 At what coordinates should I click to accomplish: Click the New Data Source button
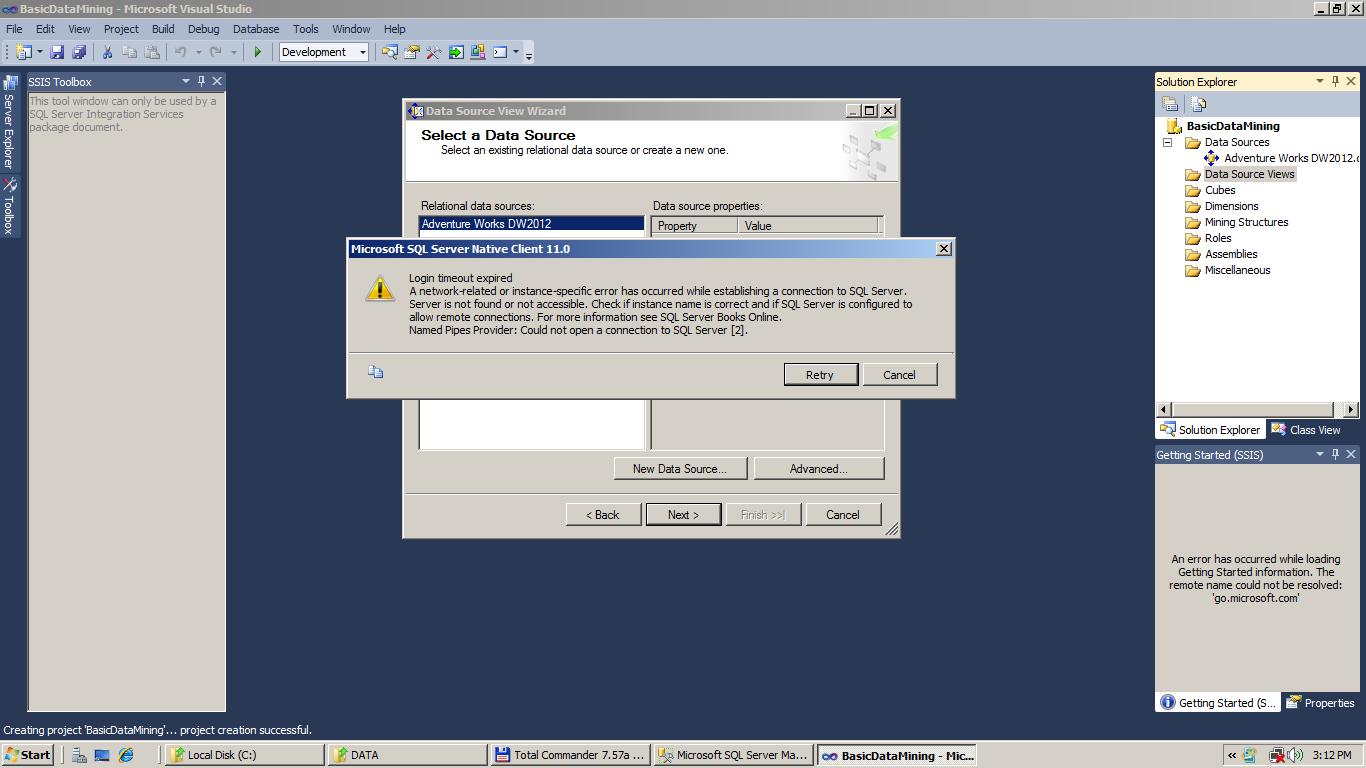tap(680, 467)
